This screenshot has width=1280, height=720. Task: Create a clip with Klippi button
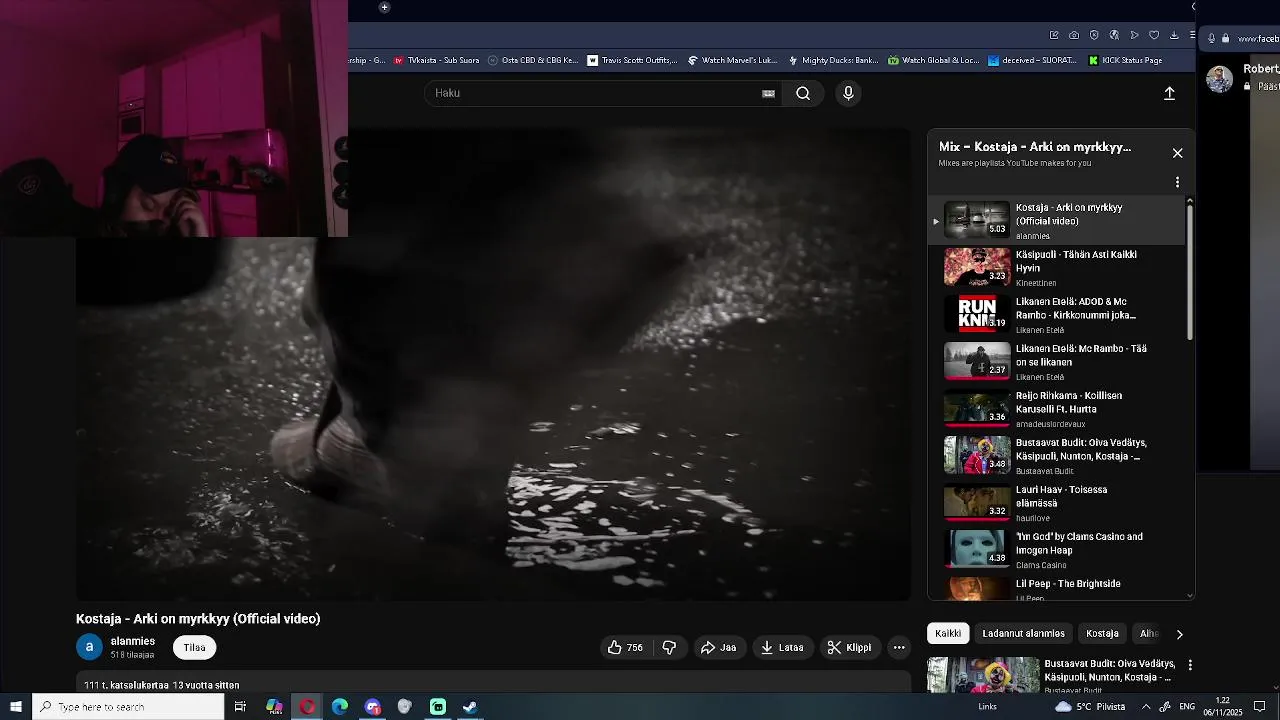[x=849, y=647]
